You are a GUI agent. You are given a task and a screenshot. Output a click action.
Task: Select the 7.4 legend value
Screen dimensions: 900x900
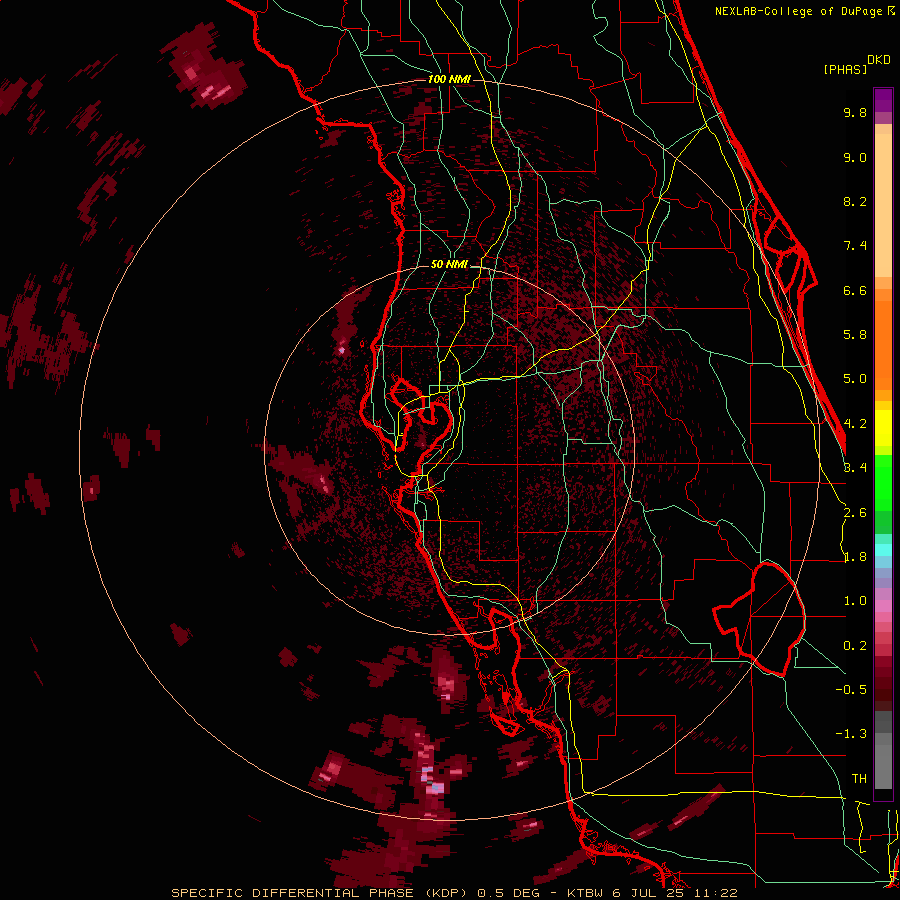(855, 246)
